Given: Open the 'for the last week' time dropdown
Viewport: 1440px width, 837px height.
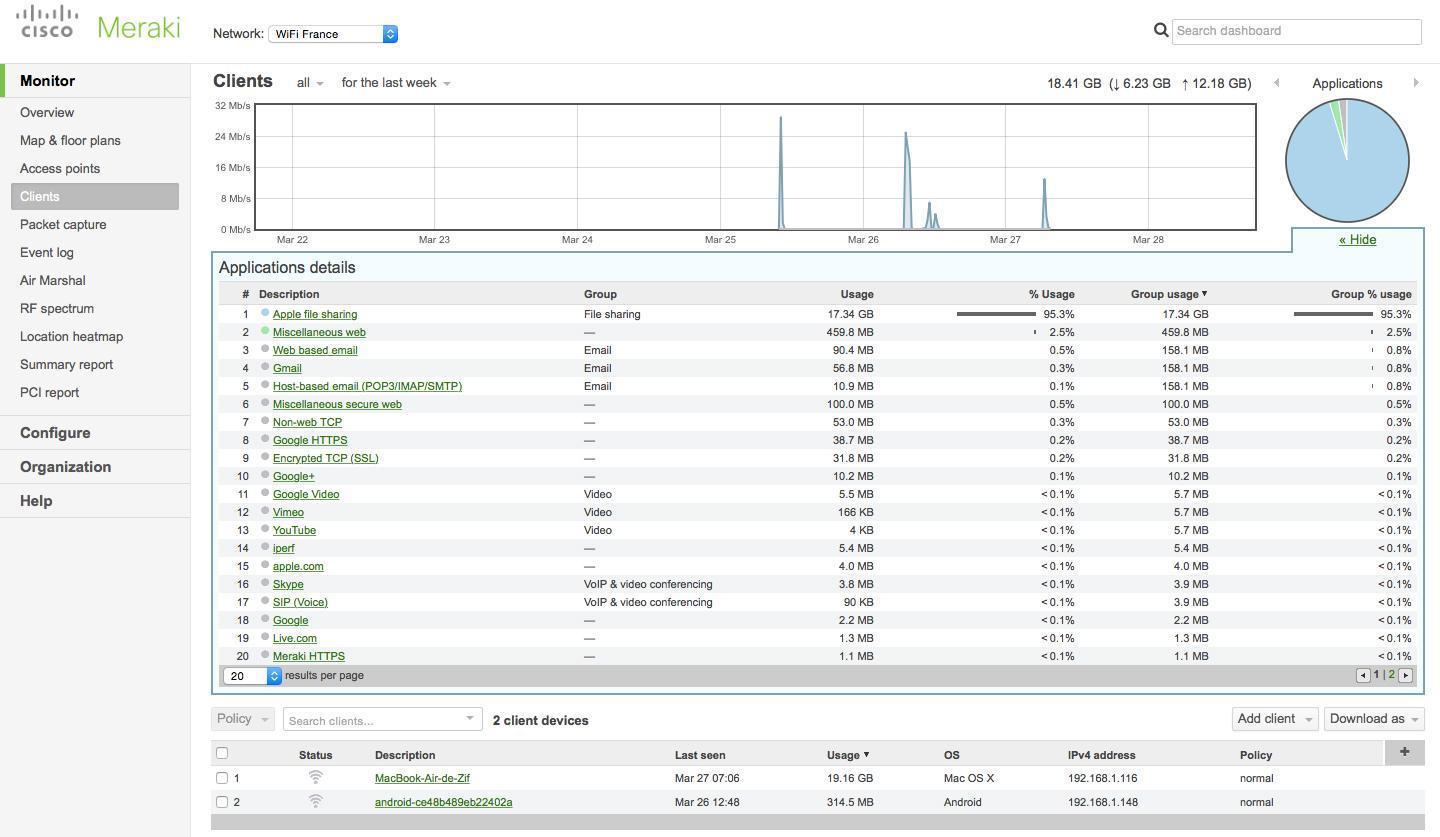Looking at the screenshot, I should point(396,83).
